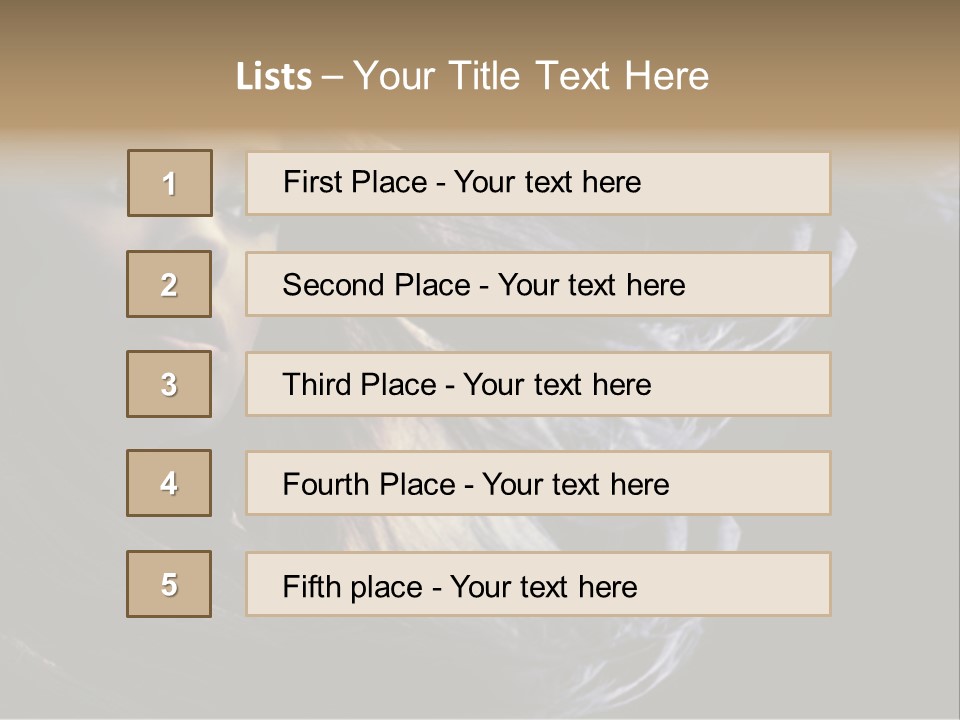
Task: Click the word 'Fourth' in item four
Action: pyautogui.click(x=326, y=485)
